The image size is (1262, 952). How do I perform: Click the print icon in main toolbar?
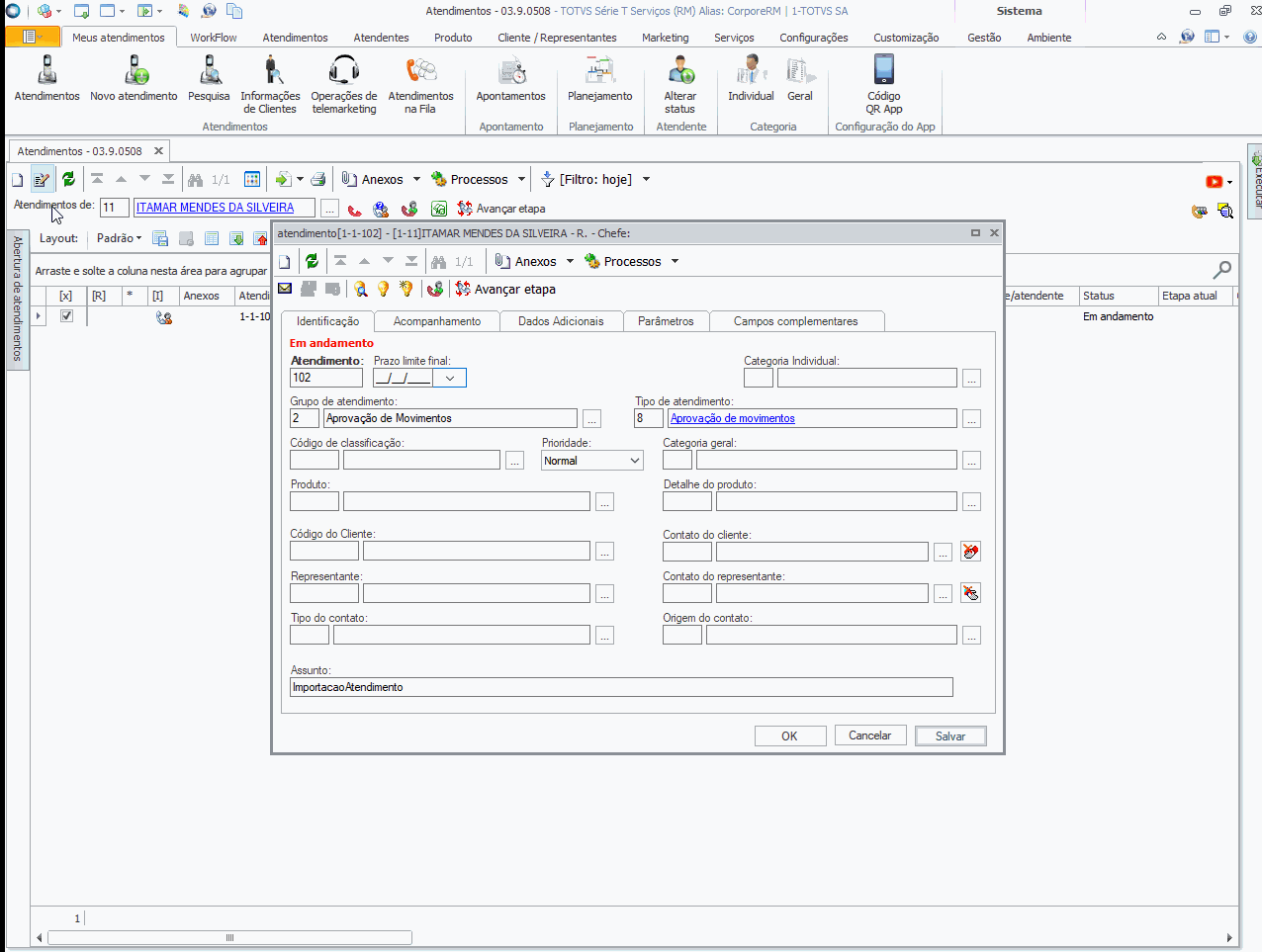pos(318,179)
